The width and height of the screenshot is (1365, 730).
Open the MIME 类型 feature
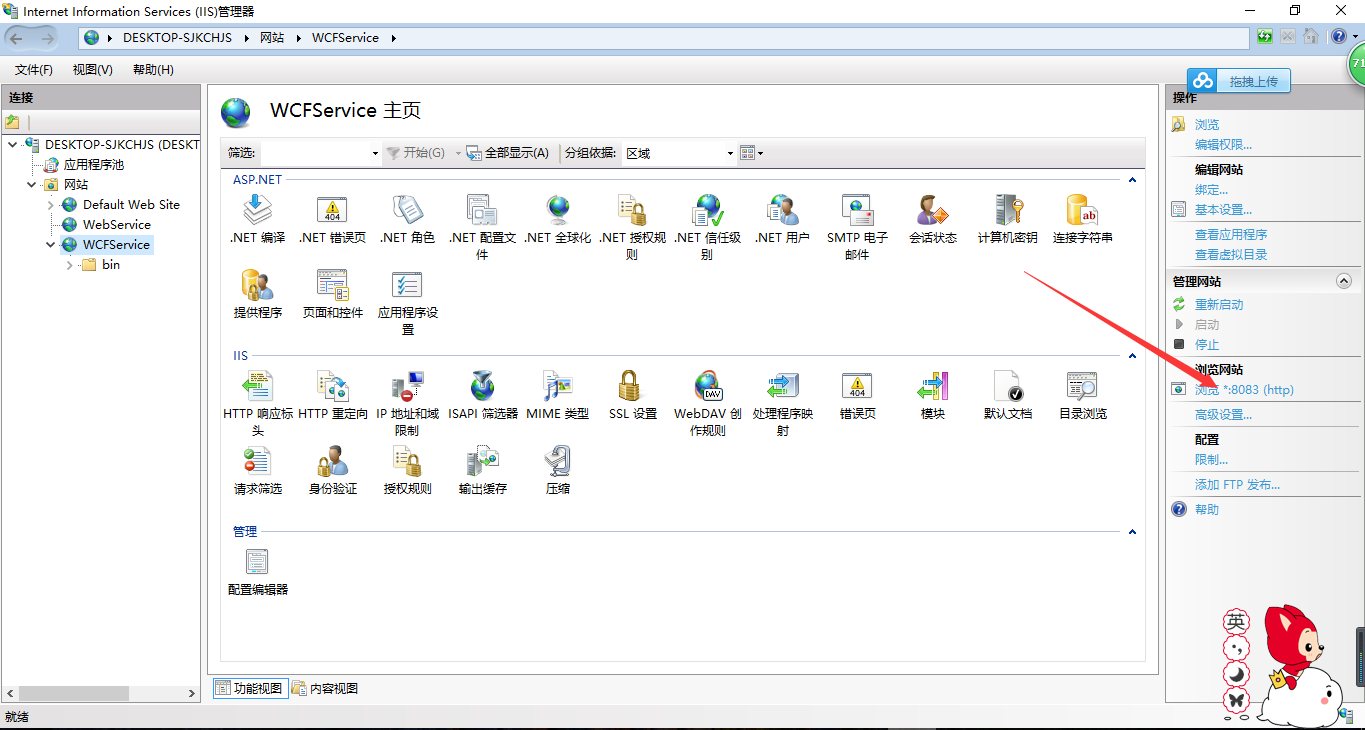(557, 395)
